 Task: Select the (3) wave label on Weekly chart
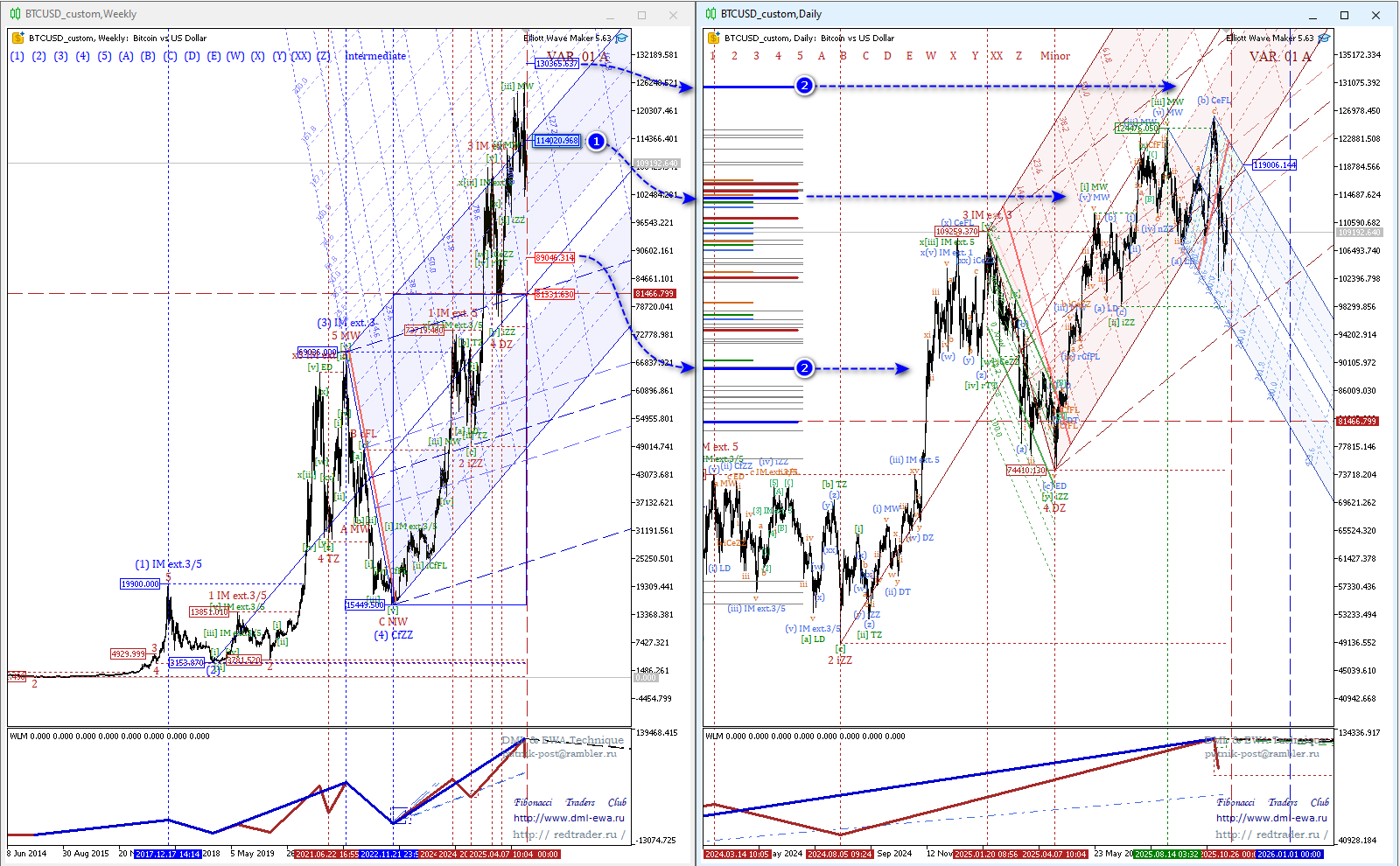point(60,56)
